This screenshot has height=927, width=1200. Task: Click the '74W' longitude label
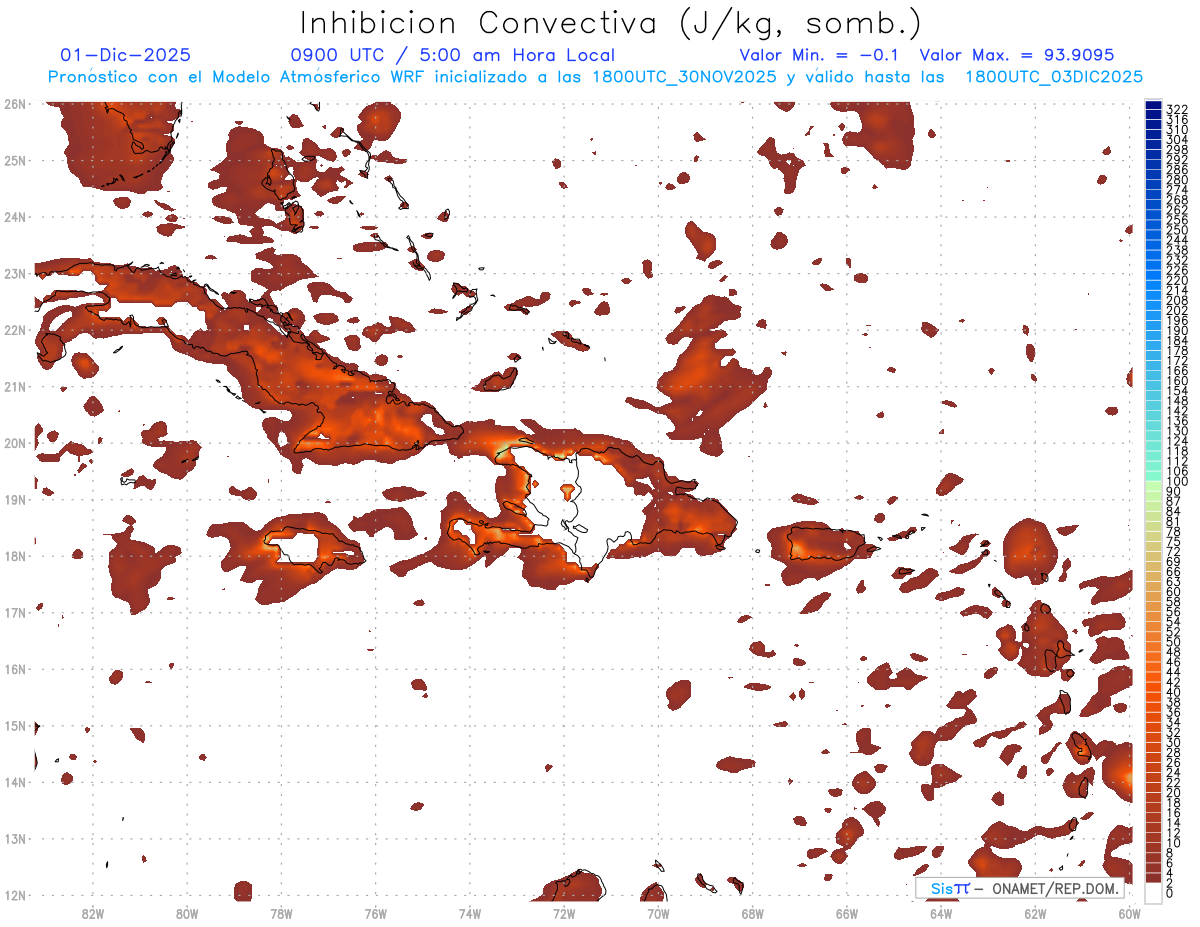(470, 913)
